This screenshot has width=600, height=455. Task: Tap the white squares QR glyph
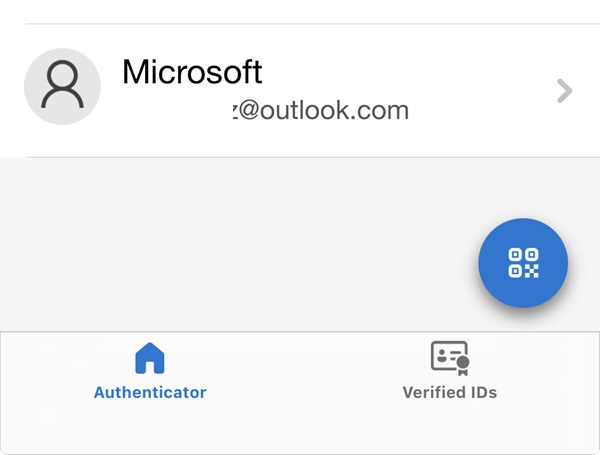(523, 263)
